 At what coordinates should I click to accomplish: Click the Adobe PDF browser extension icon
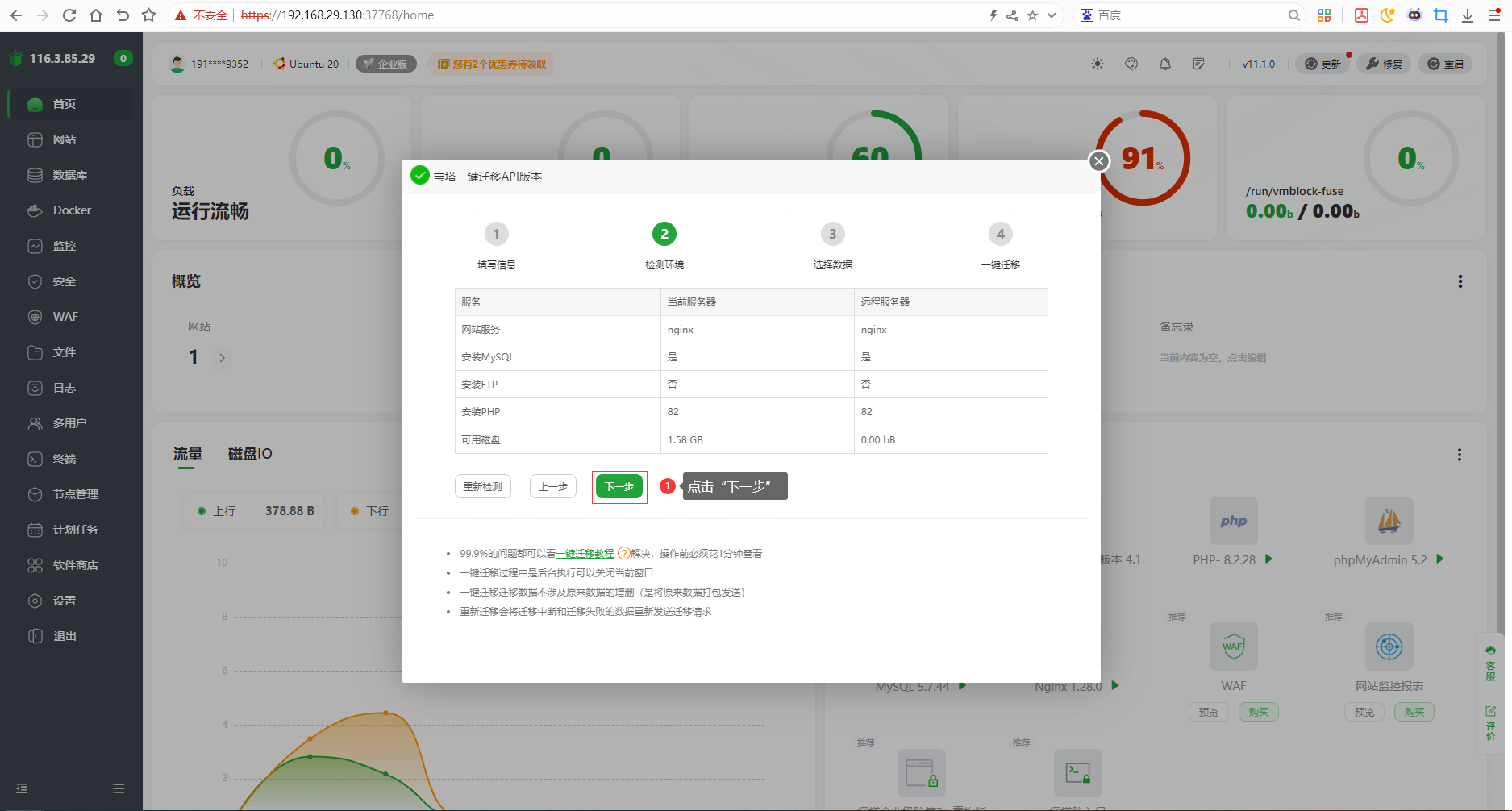click(x=1360, y=15)
